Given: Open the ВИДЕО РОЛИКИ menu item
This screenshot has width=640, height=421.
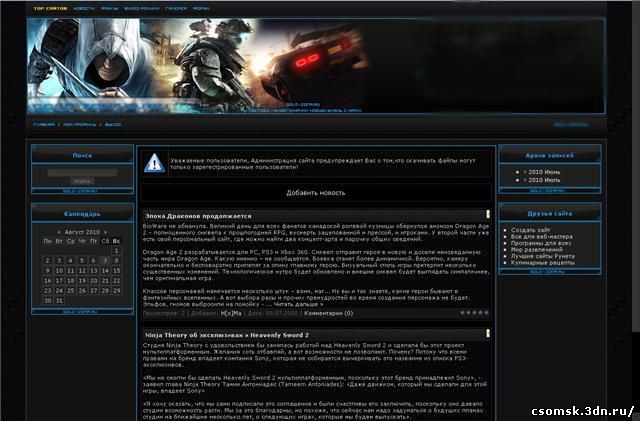Looking at the screenshot, I should coord(142,8).
